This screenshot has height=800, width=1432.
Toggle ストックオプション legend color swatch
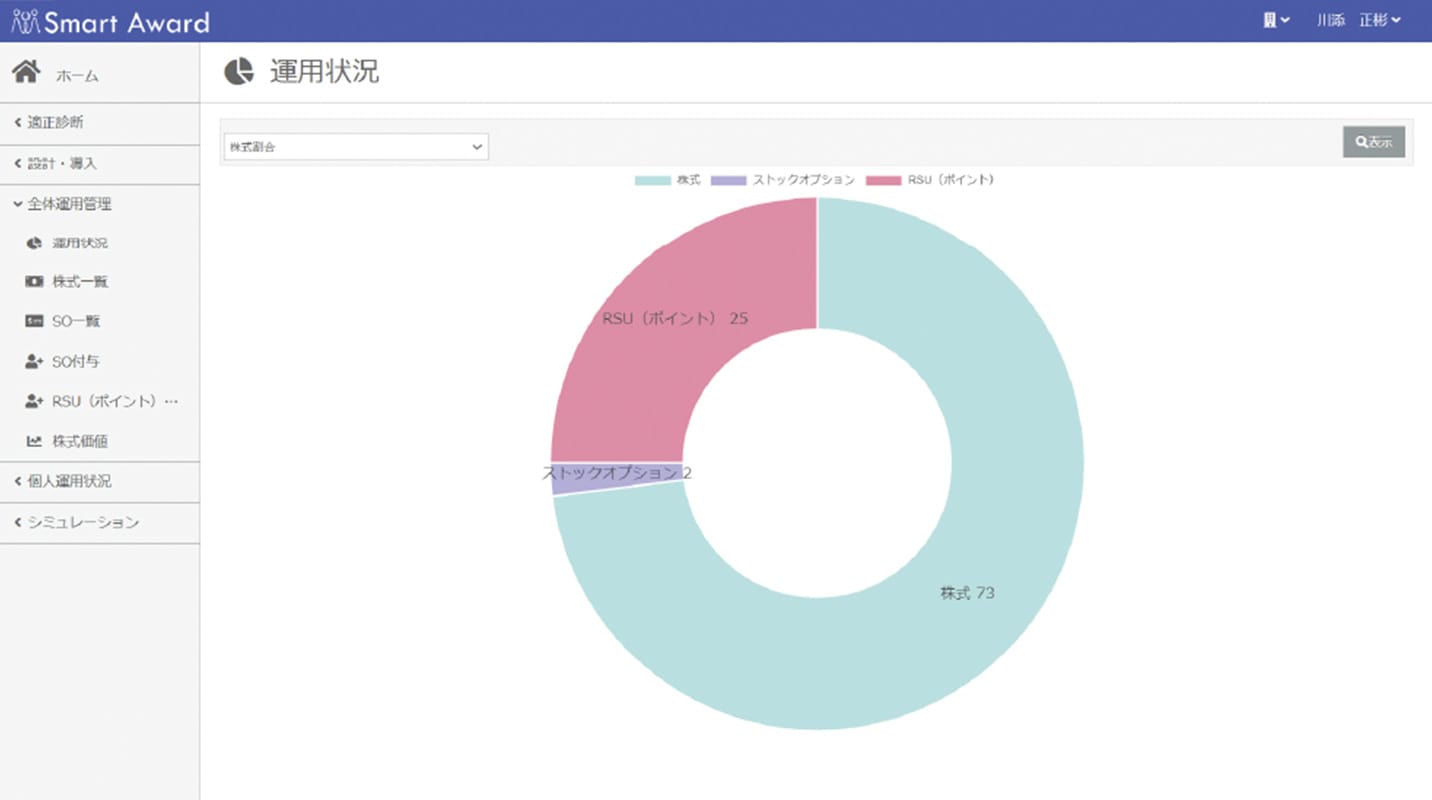[x=729, y=181]
